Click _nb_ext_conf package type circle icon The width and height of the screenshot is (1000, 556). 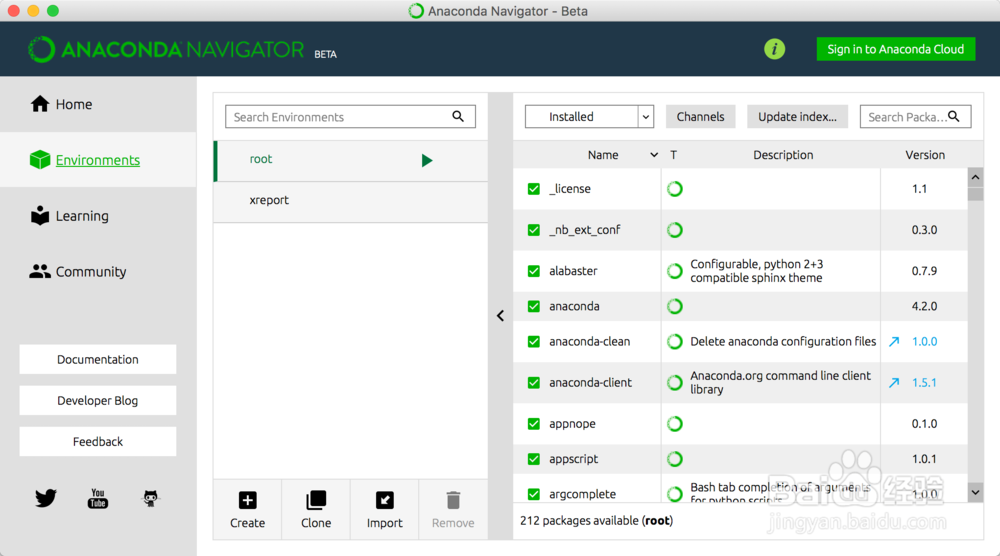point(675,230)
